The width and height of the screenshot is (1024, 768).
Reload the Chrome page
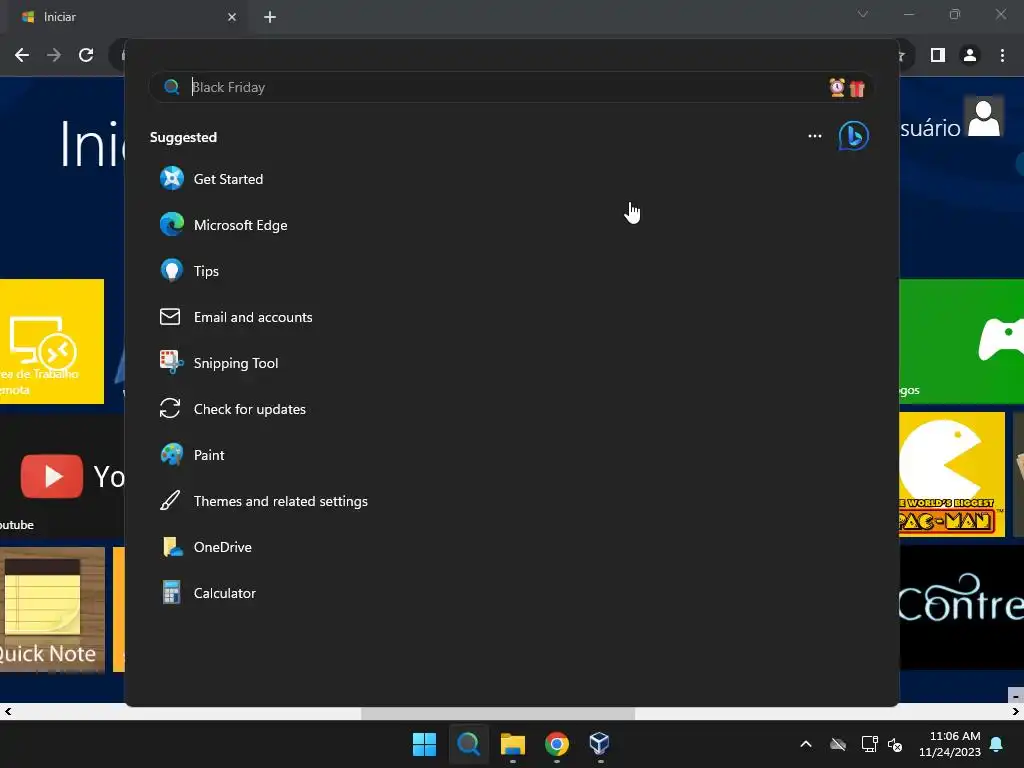point(86,55)
